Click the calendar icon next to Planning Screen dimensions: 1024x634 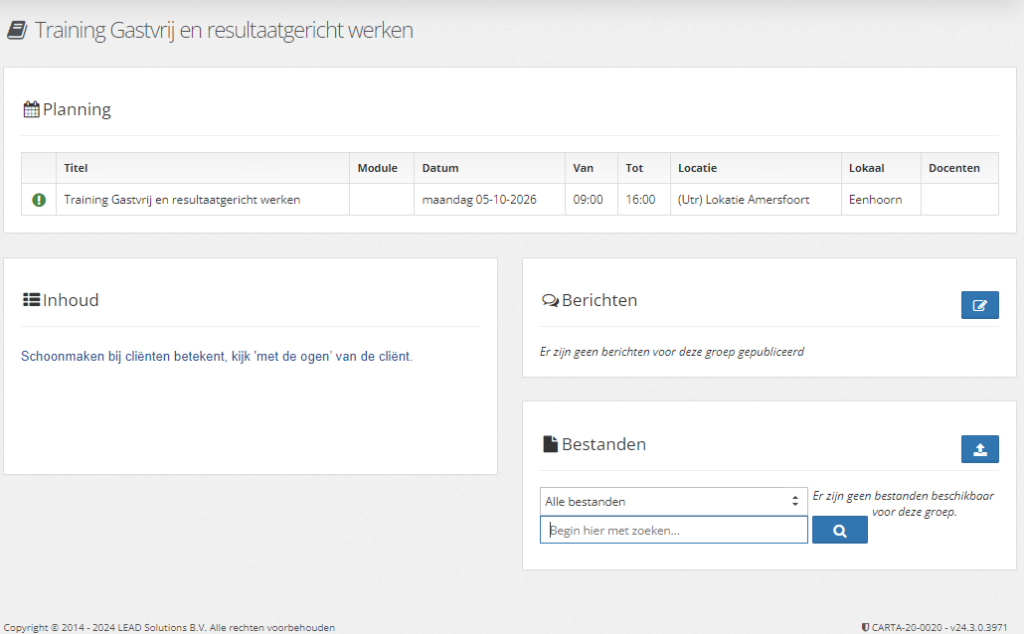point(31,109)
